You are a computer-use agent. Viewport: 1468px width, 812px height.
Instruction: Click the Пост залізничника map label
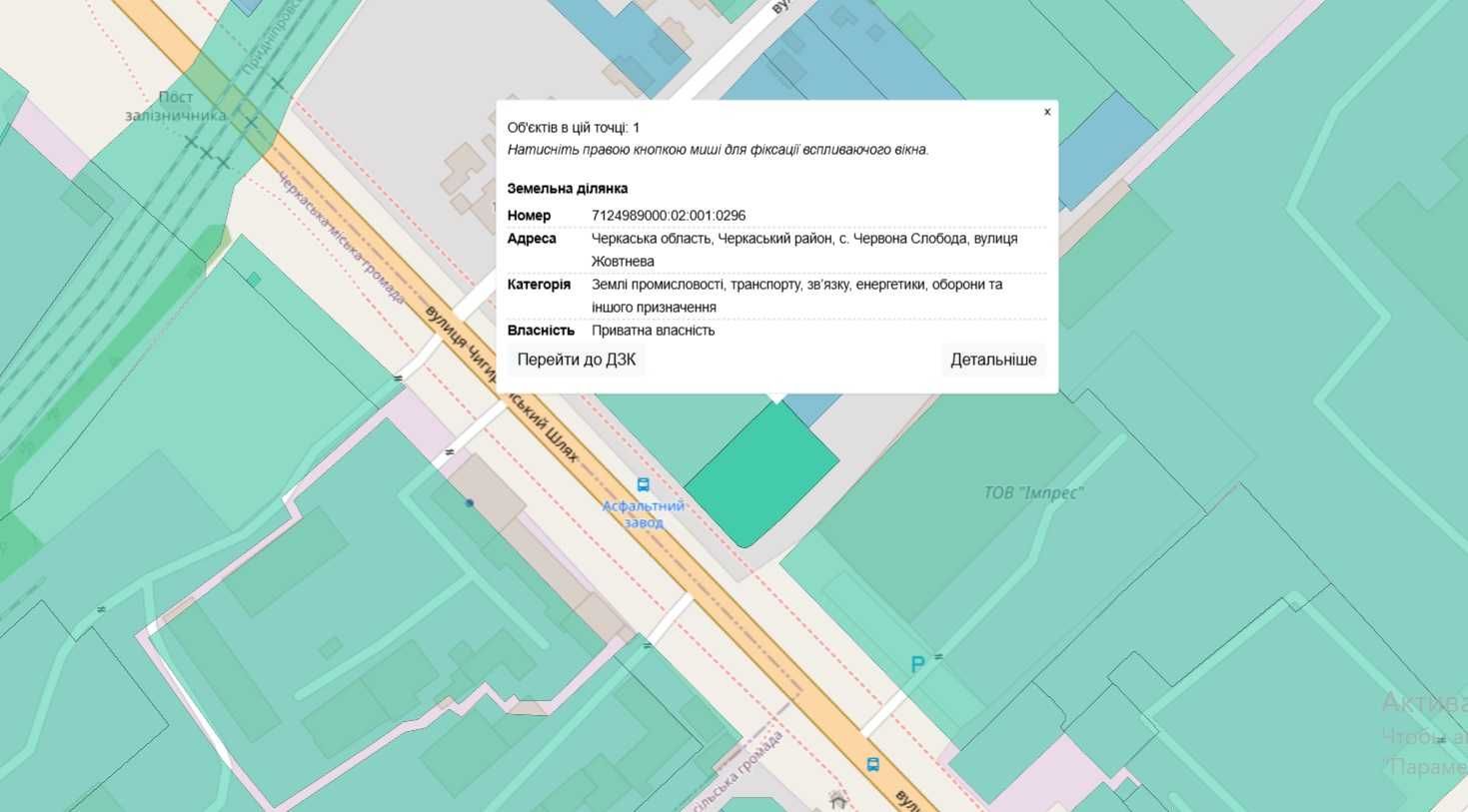[x=175, y=106]
